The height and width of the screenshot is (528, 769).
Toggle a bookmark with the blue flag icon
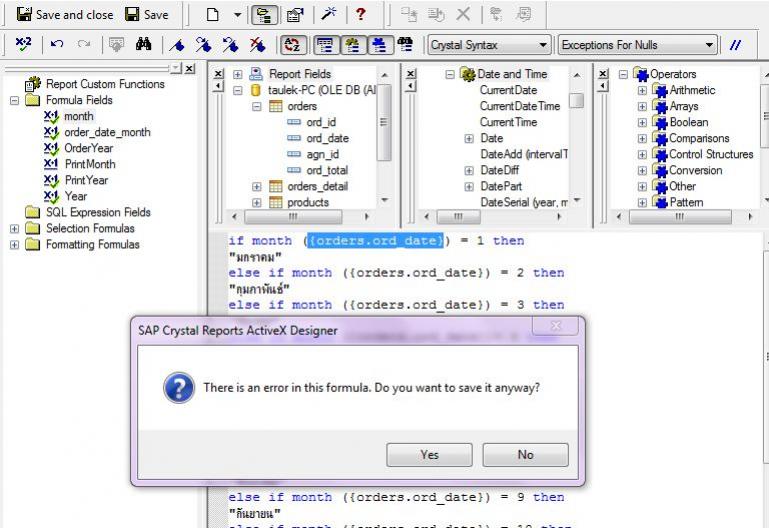coord(177,45)
